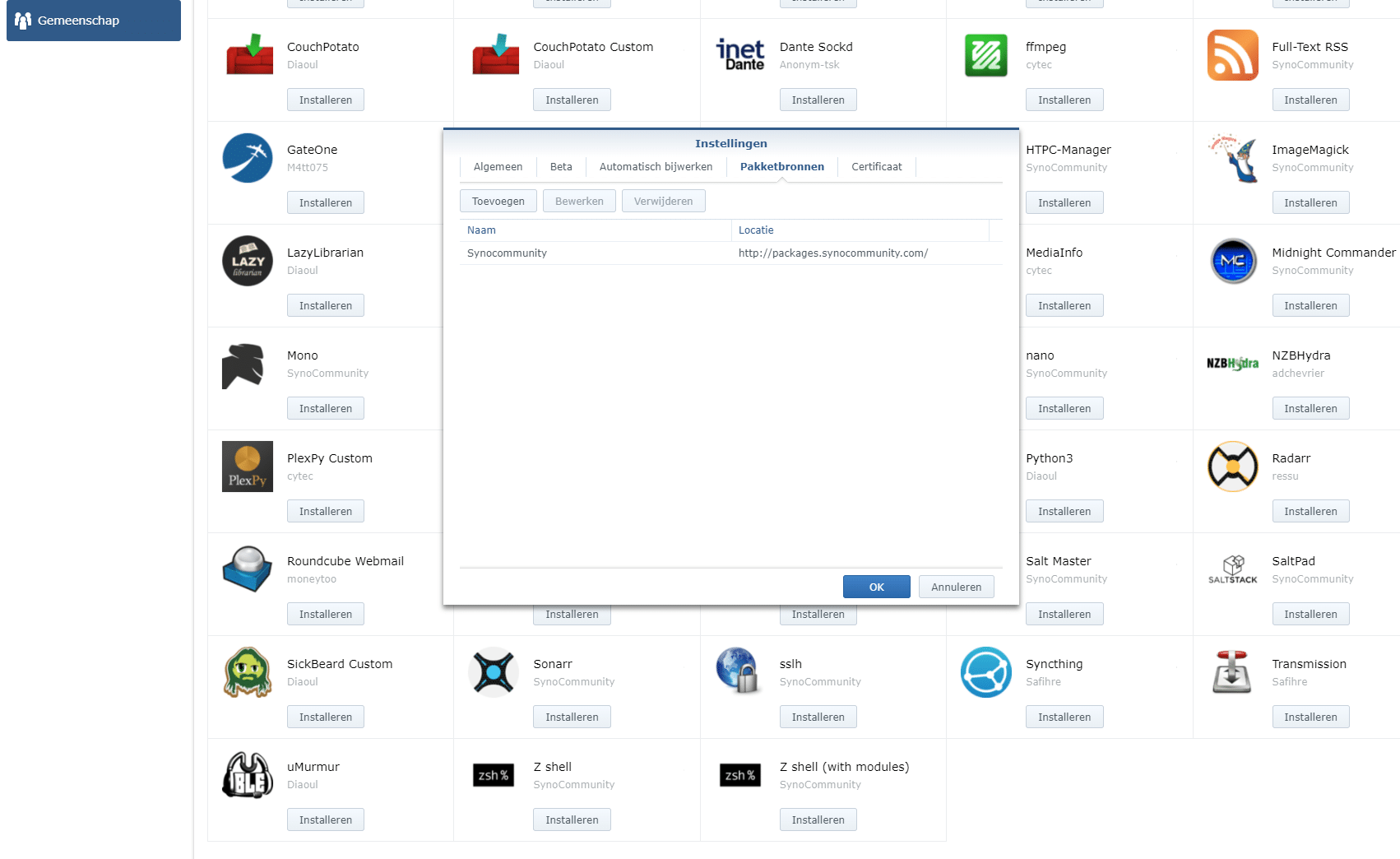1400x859 pixels.
Task: Install the ffmpeg package
Action: click(1064, 100)
